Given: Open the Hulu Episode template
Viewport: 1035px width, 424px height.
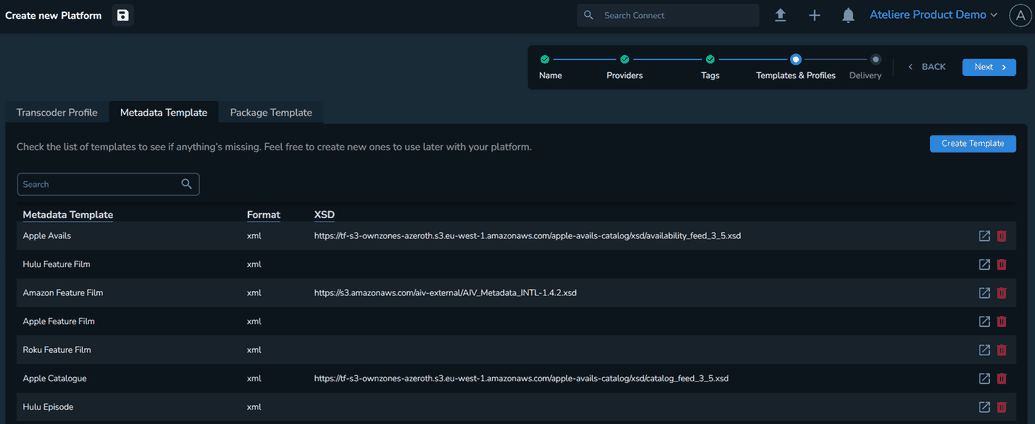Looking at the screenshot, I should pos(984,407).
